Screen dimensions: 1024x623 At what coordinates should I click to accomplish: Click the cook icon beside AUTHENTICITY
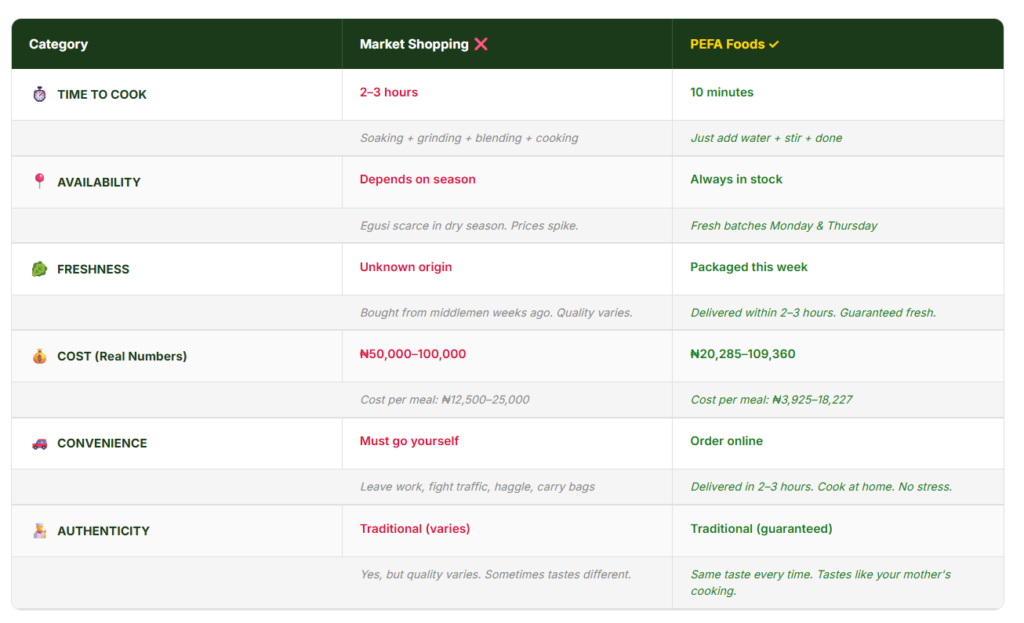[x=40, y=531]
